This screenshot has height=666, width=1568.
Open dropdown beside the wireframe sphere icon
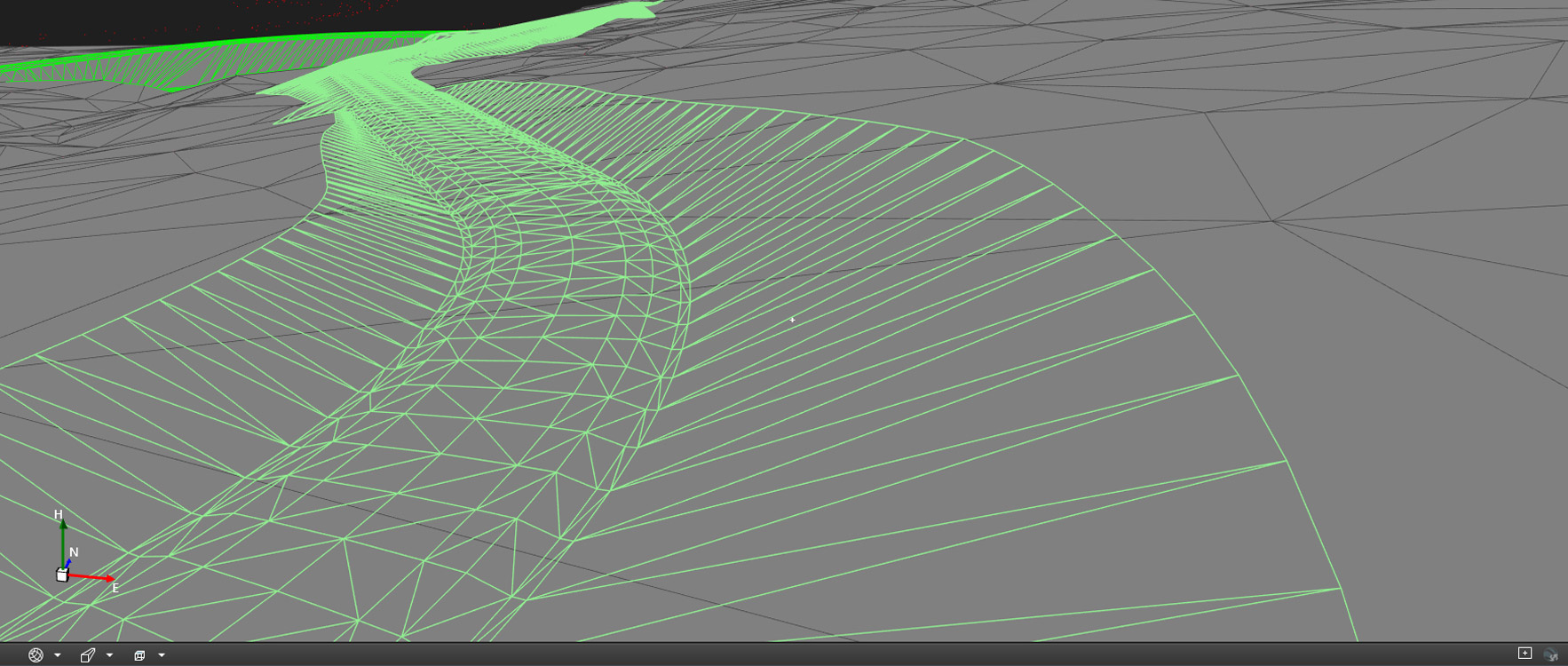[58, 655]
